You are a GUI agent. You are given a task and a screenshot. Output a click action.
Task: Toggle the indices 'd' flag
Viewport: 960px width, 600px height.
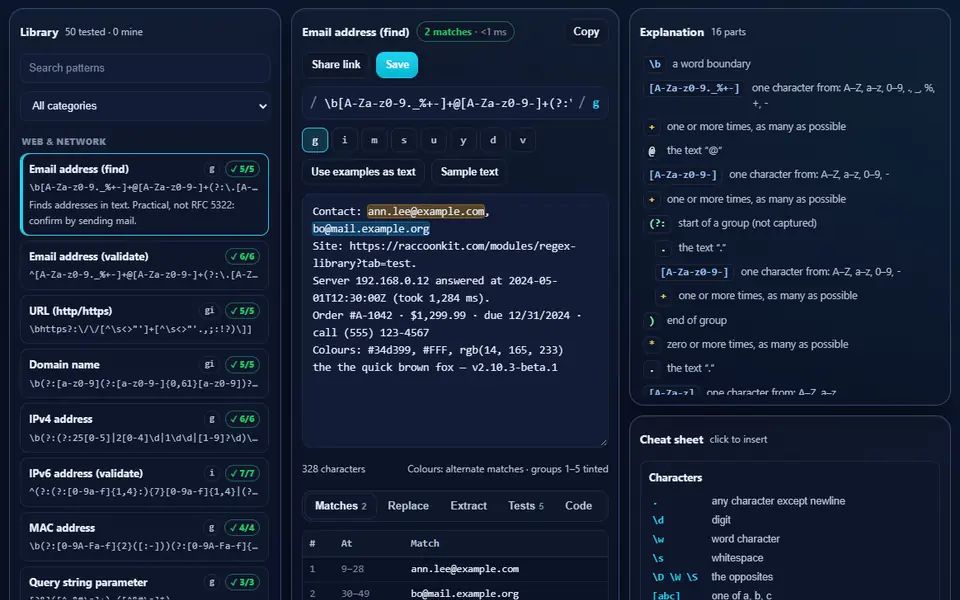(x=493, y=140)
